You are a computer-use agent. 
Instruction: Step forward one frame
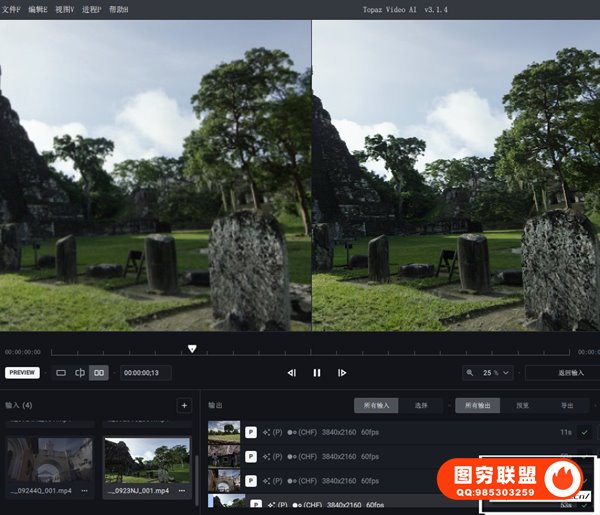(342, 373)
